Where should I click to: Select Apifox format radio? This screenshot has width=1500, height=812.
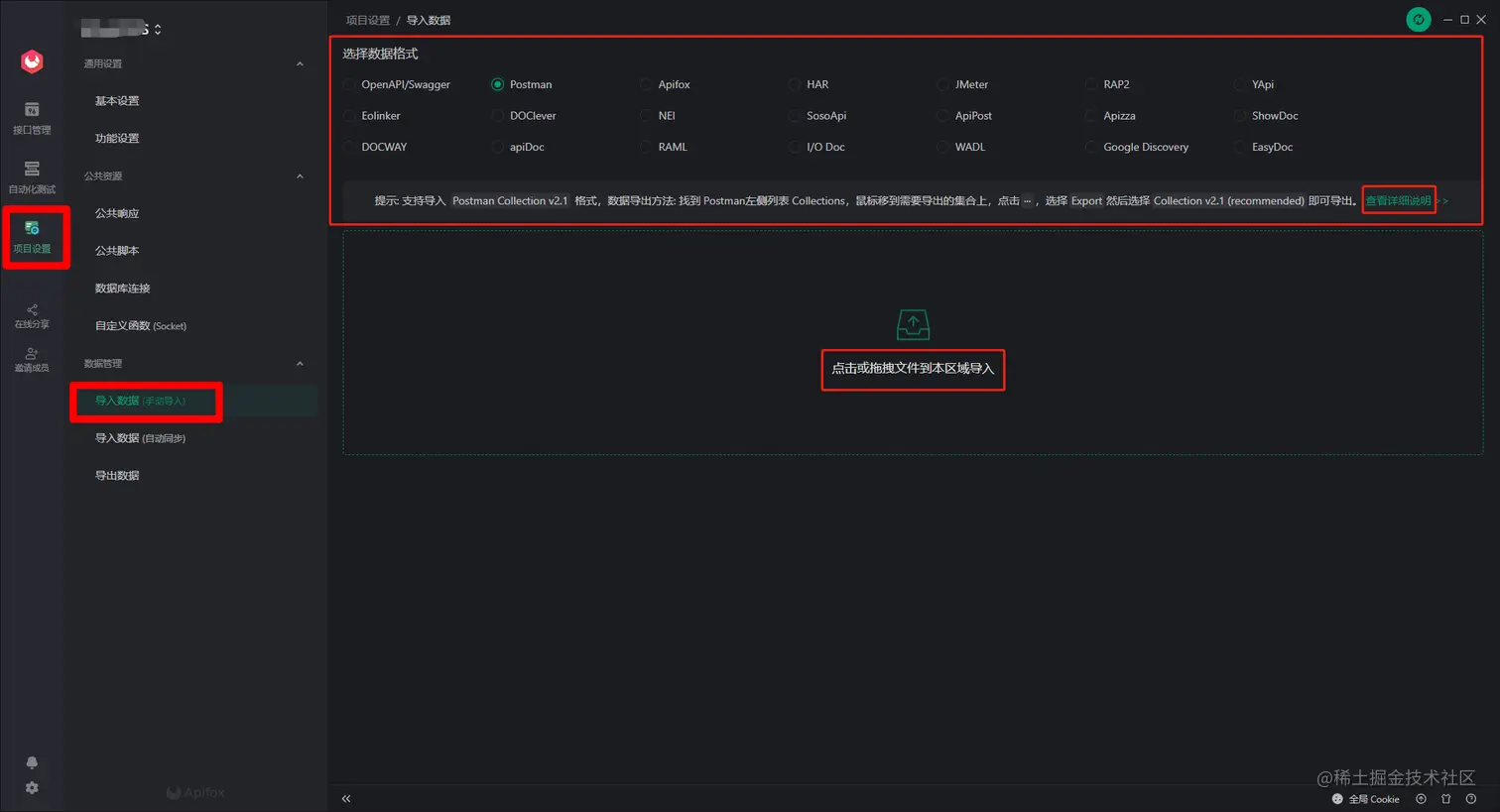tap(647, 84)
